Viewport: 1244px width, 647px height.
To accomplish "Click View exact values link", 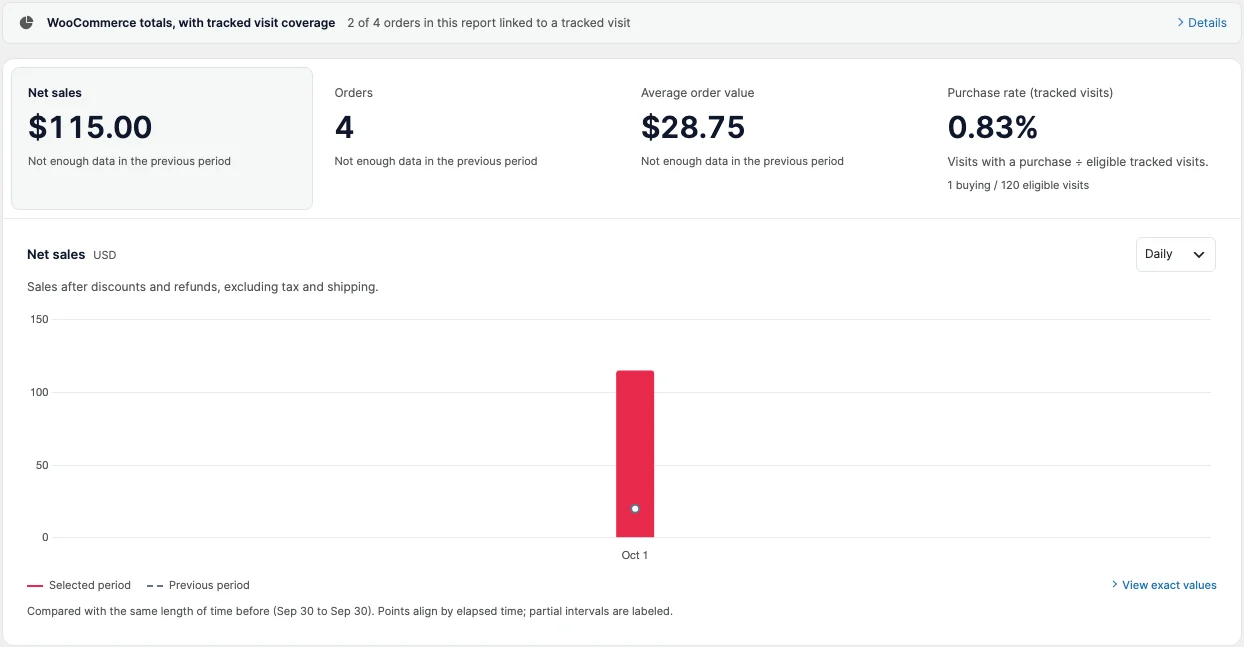I will click(1164, 585).
